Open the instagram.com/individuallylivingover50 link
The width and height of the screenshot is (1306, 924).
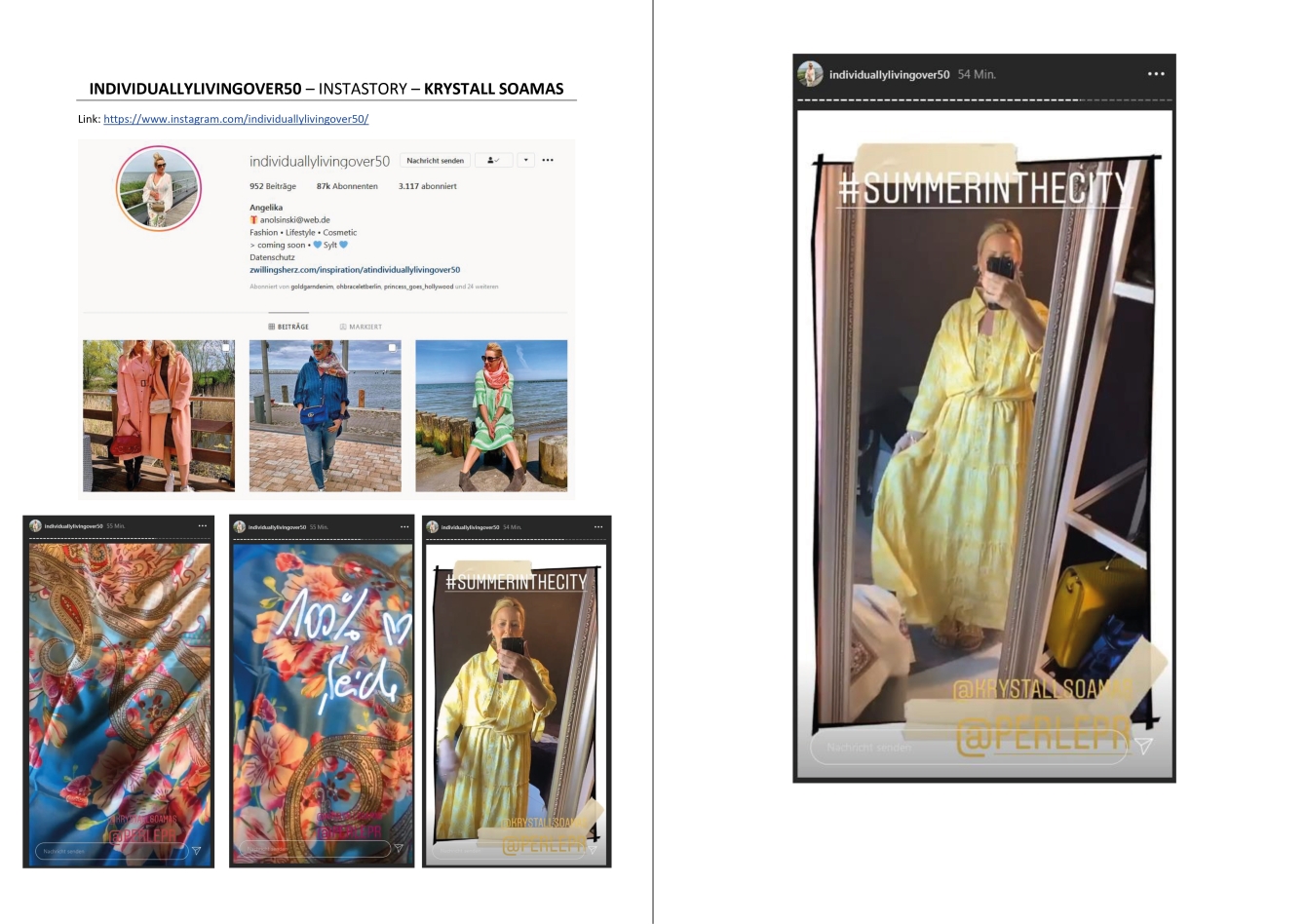pyautogui.click(x=236, y=119)
